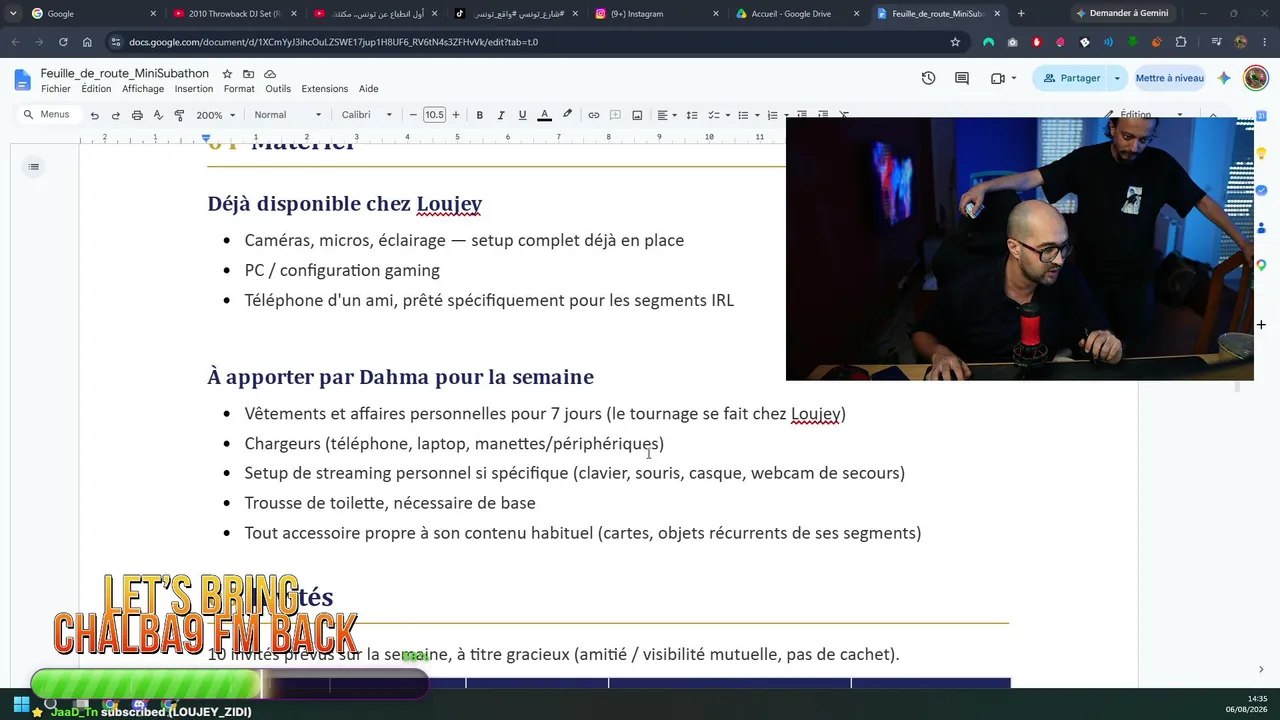The image size is (1280, 720).
Task: Open the Outils menu
Action: [278, 89]
